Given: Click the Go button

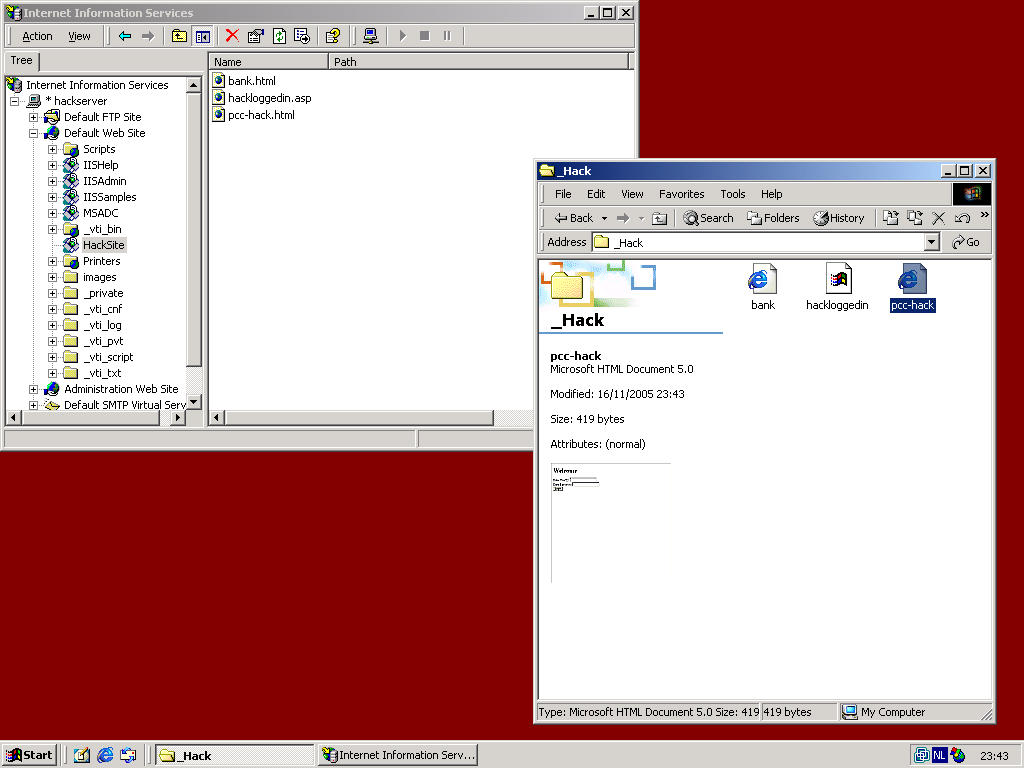Looking at the screenshot, I should (966, 242).
